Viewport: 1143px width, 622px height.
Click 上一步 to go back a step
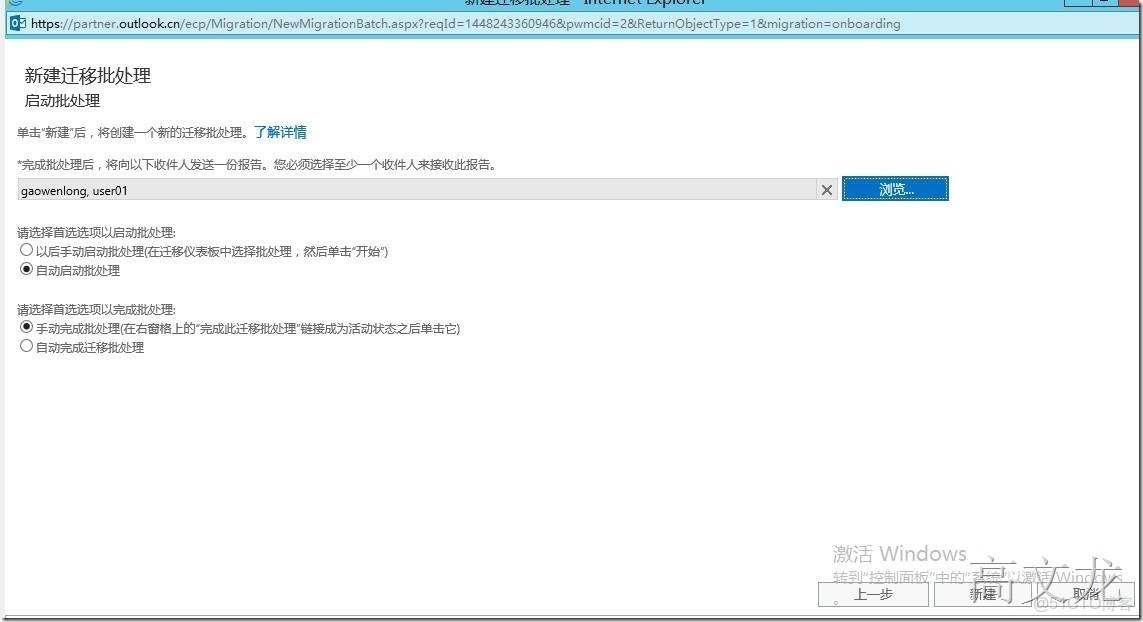coord(872,594)
